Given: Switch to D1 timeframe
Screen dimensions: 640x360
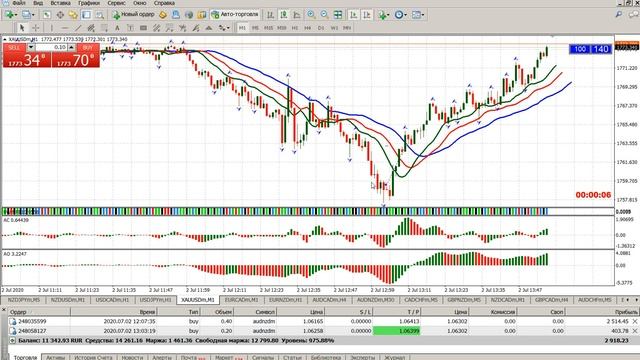Looking at the screenshot, I should pos(321,28).
